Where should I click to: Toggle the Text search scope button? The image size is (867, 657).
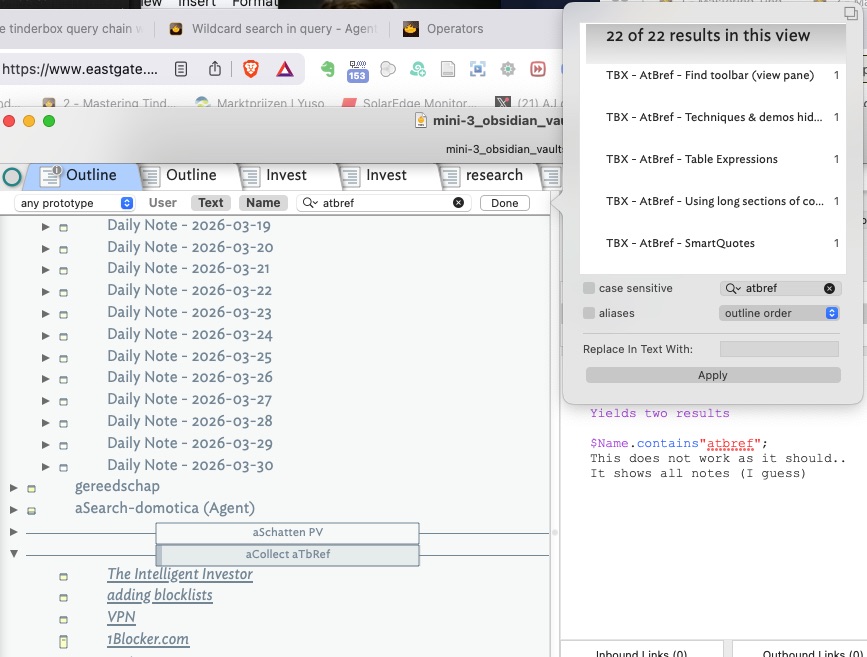[x=211, y=203]
